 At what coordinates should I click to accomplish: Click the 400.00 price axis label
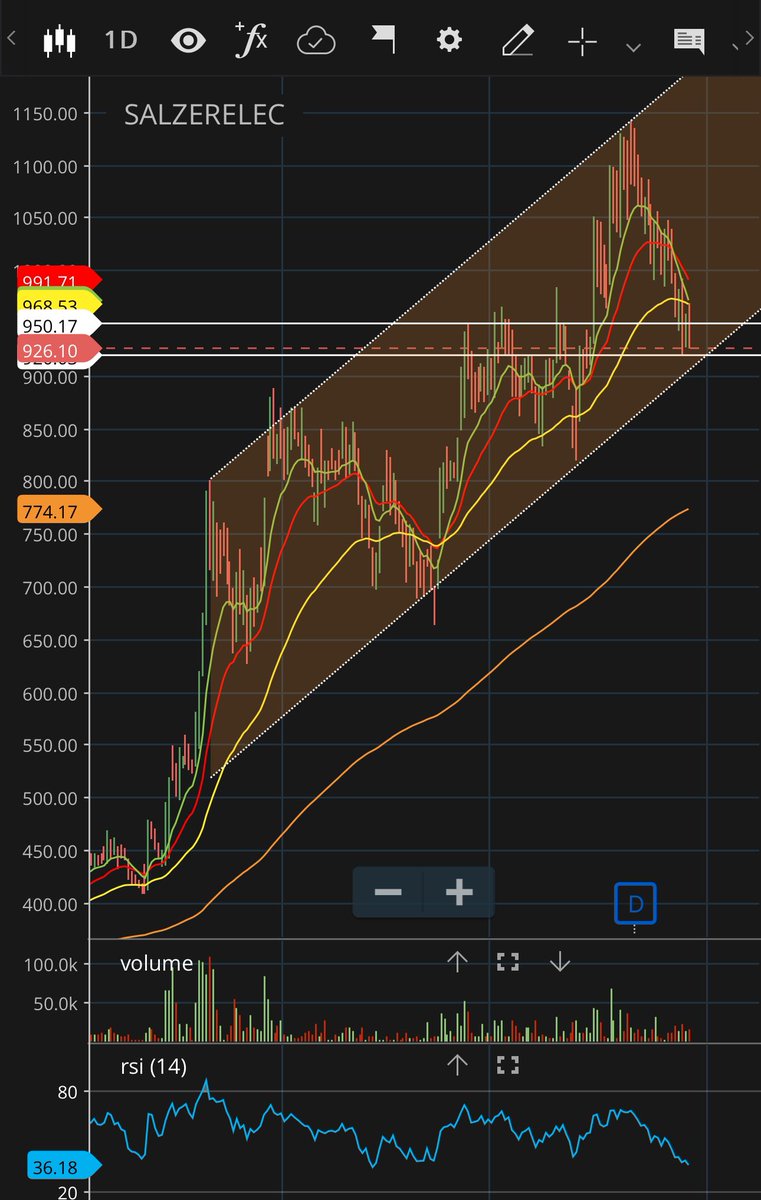coord(50,904)
